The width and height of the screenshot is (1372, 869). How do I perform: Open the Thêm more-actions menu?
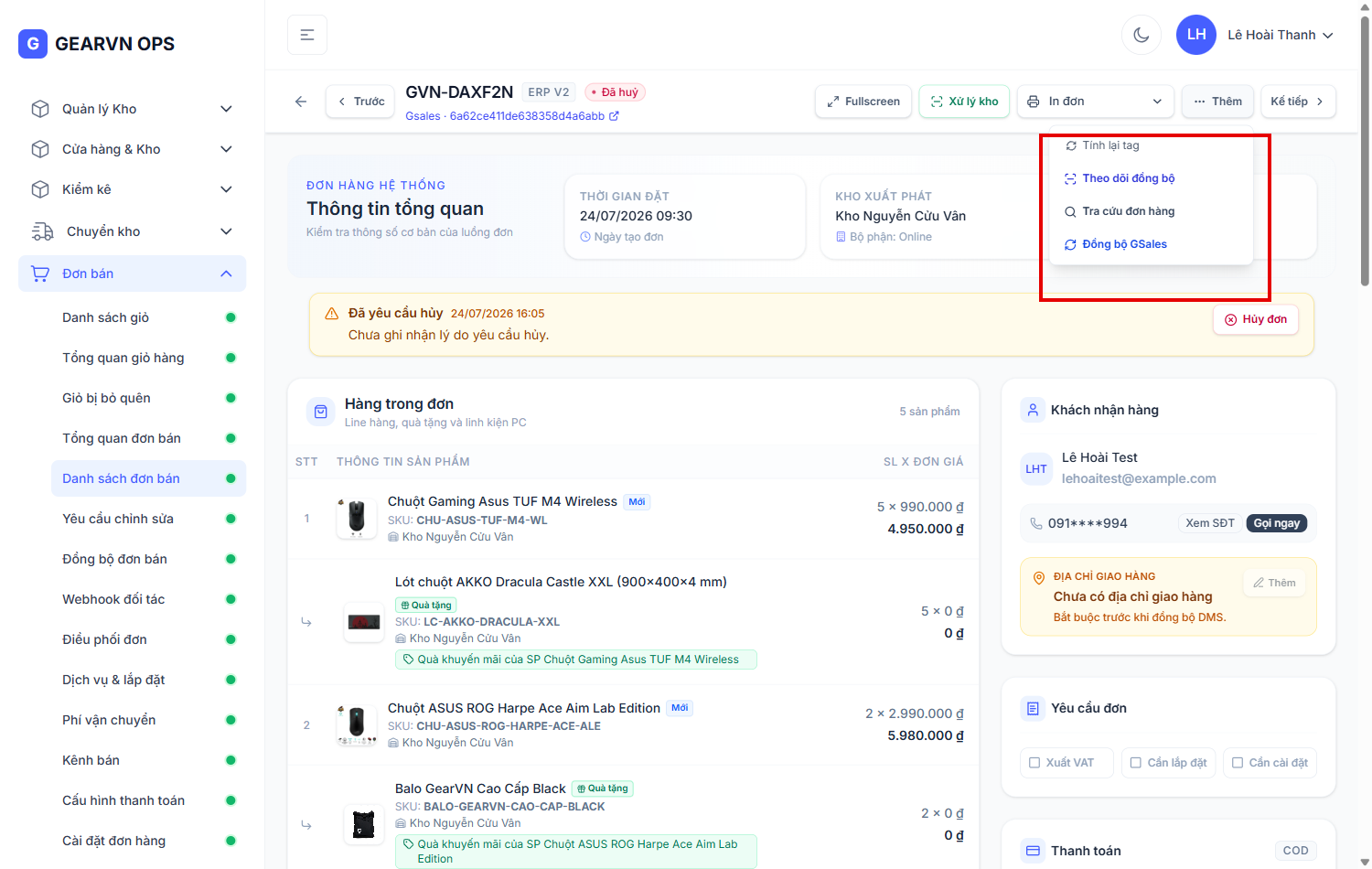click(1217, 102)
